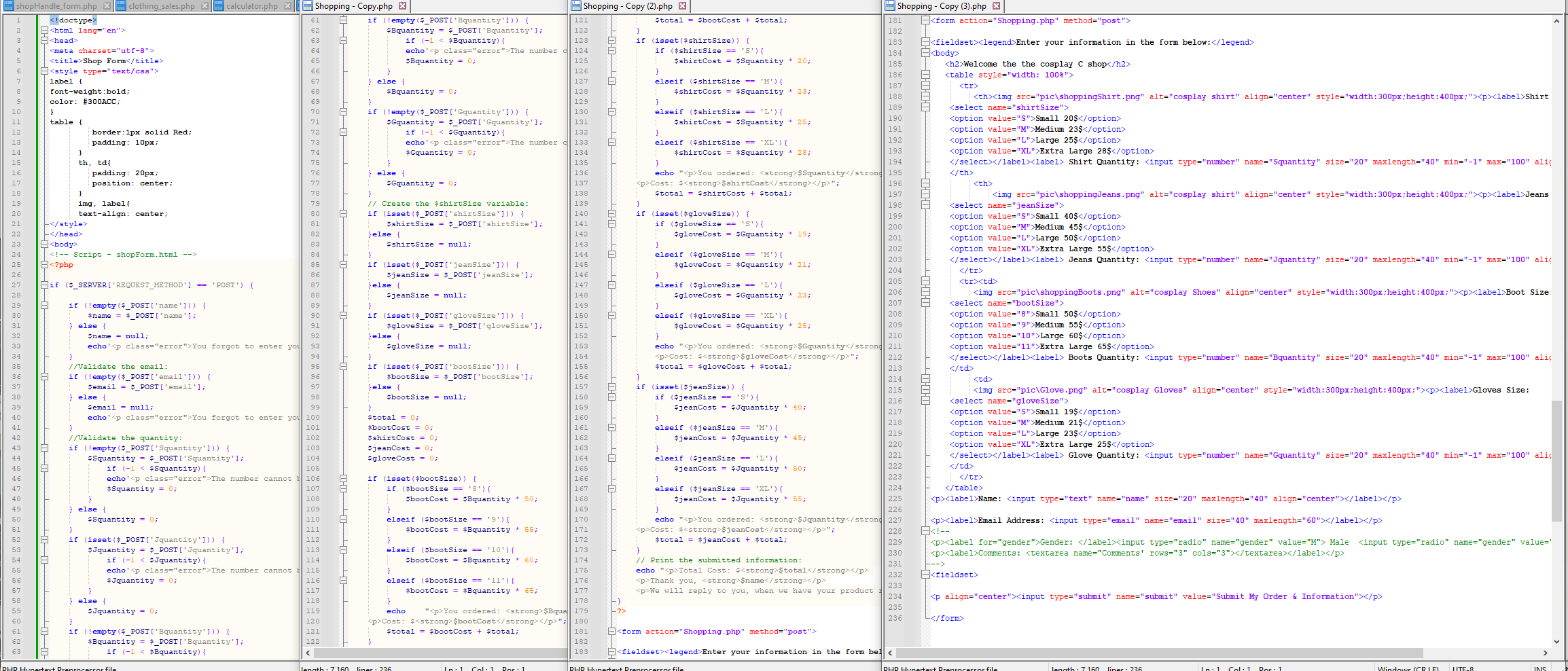Collapse the REQUEST_METHOD if block on line 27

tap(44, 285)
